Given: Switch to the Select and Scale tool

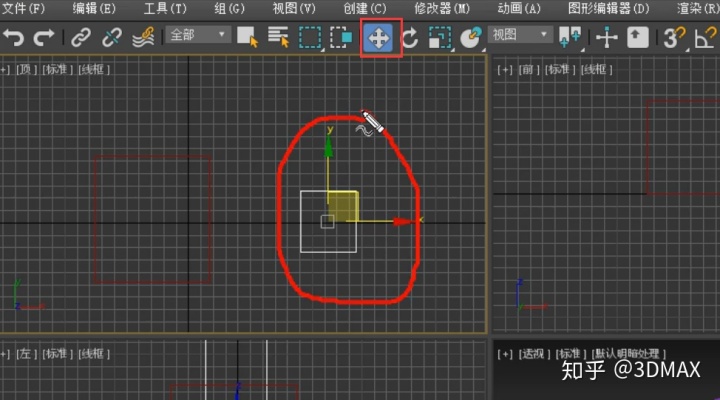Looking at the screenshot, I should (440, 37).
